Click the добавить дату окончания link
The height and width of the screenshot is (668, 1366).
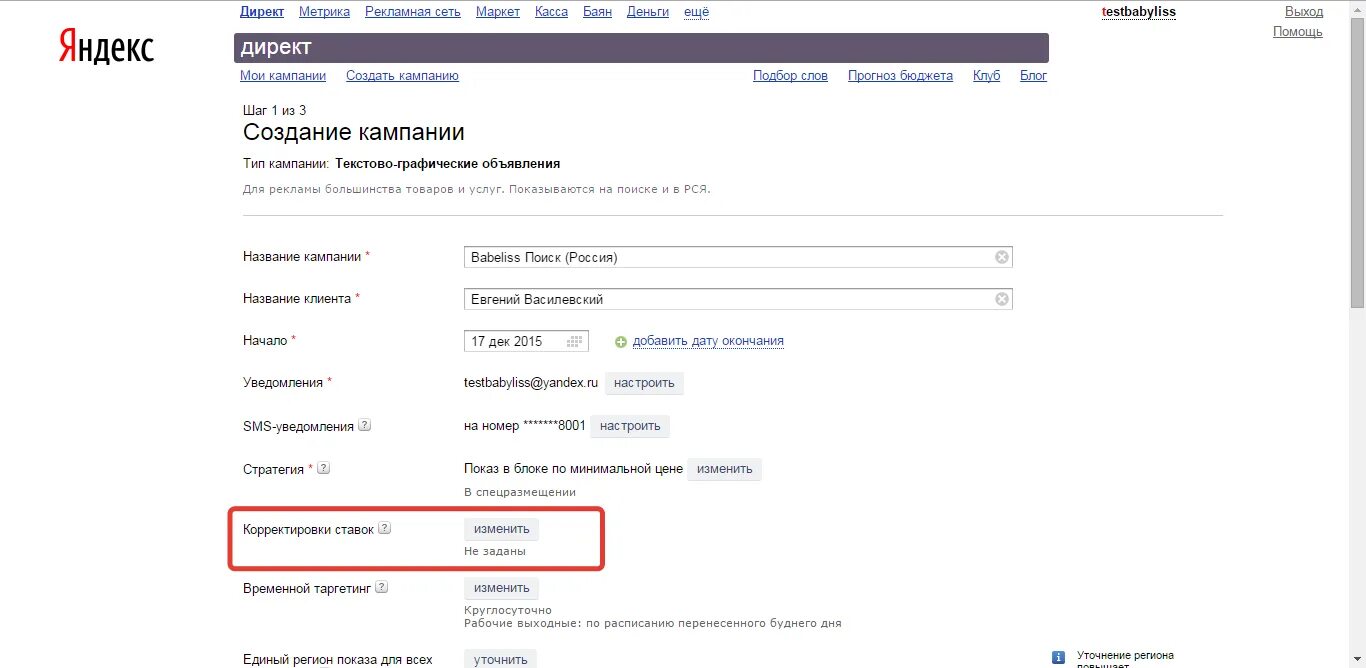tap(708, 341)
